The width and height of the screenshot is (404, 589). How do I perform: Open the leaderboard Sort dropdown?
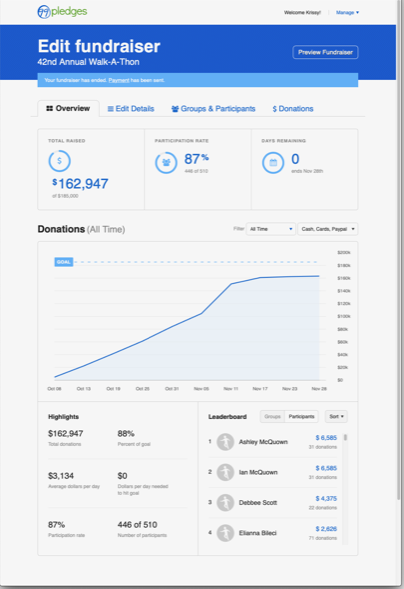336,416
